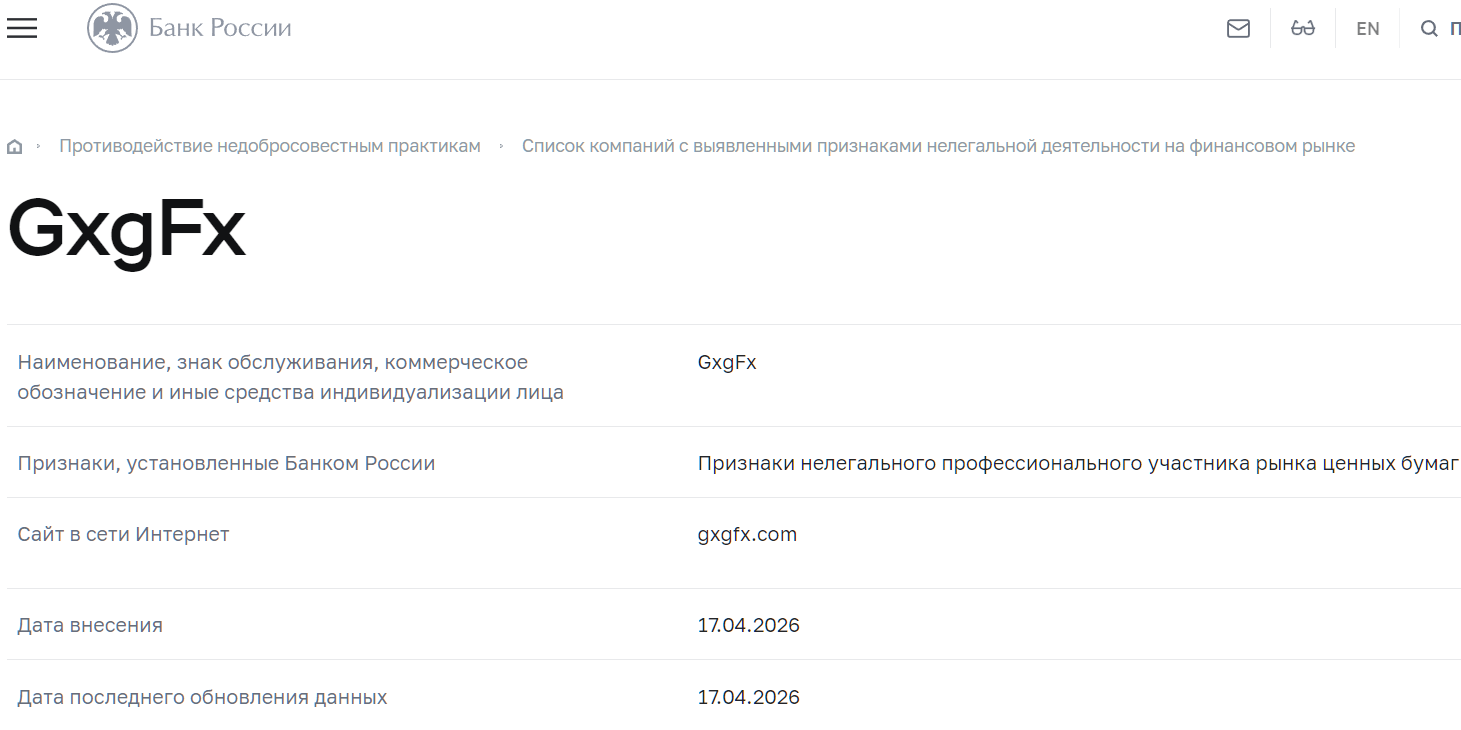Viewport: 1461px width, 730px height.
Task: Open the Поиск search field
Action: pyautogui.click(x=1440, y=28)
